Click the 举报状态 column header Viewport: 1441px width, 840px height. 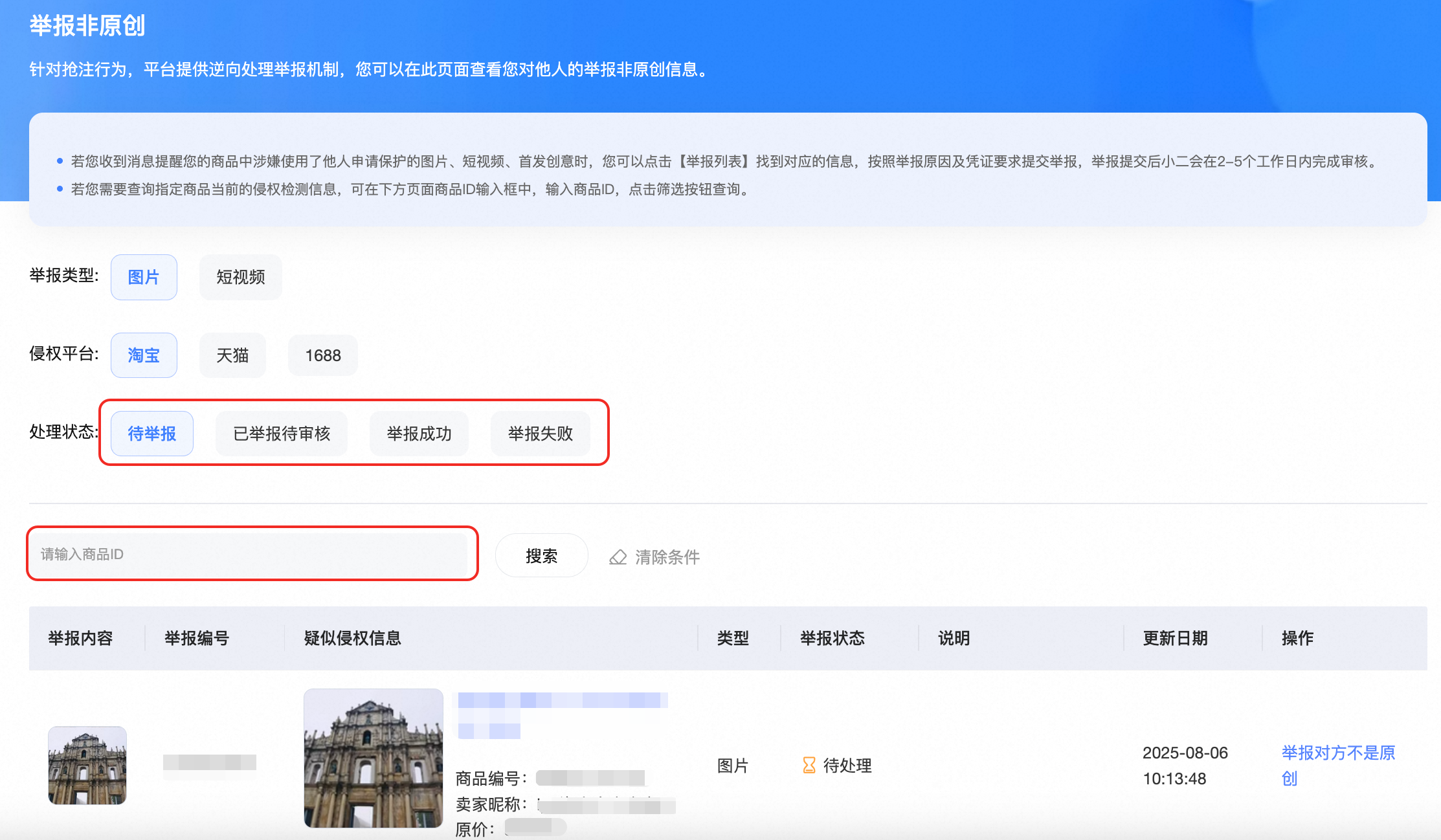tap(832, 638)
